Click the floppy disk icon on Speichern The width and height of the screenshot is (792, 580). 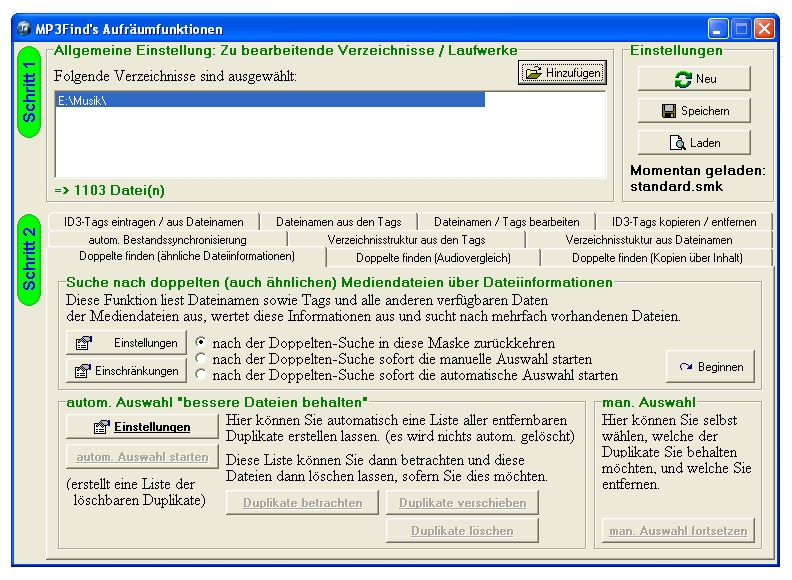(x=668, y=111)
